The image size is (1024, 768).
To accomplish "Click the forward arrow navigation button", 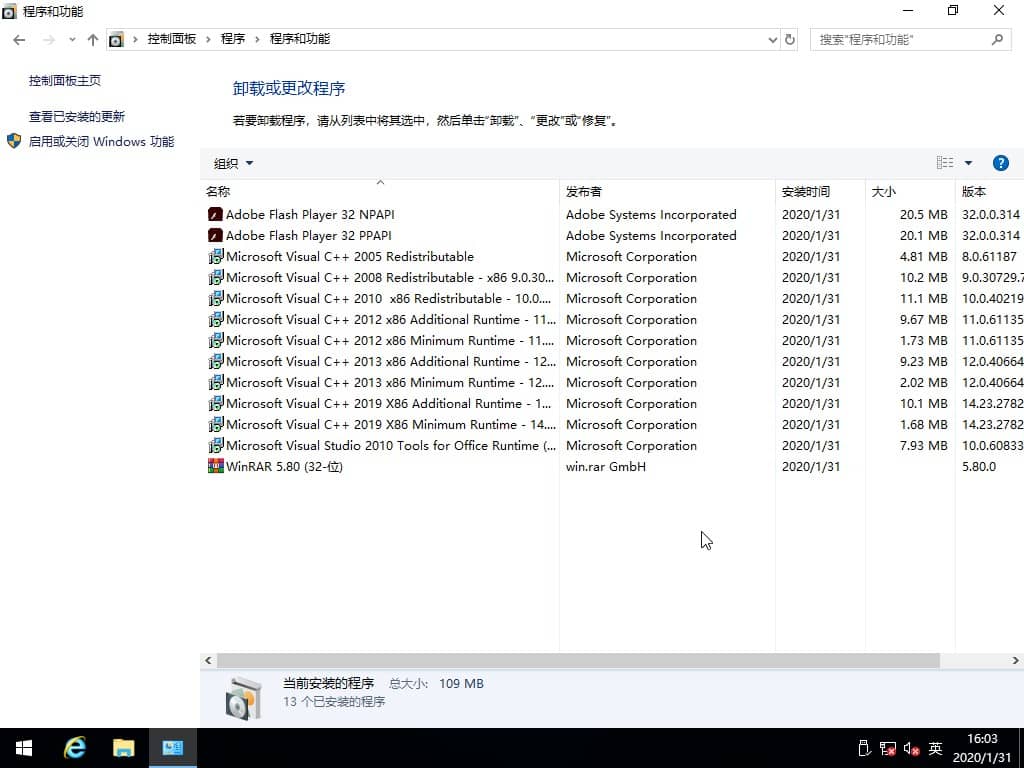I will (49, 40).
